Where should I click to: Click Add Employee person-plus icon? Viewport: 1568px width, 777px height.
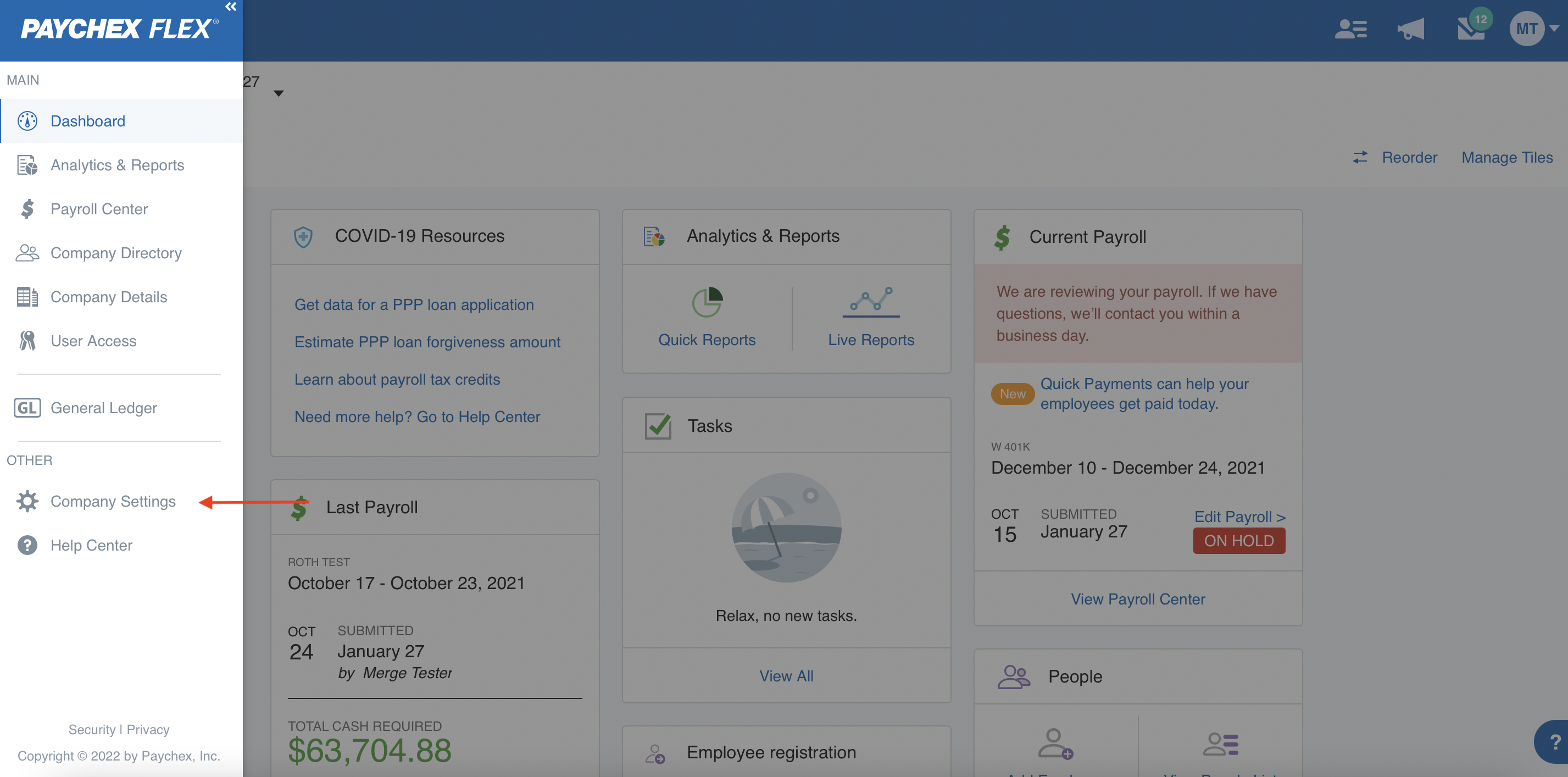pos(1055,743)
